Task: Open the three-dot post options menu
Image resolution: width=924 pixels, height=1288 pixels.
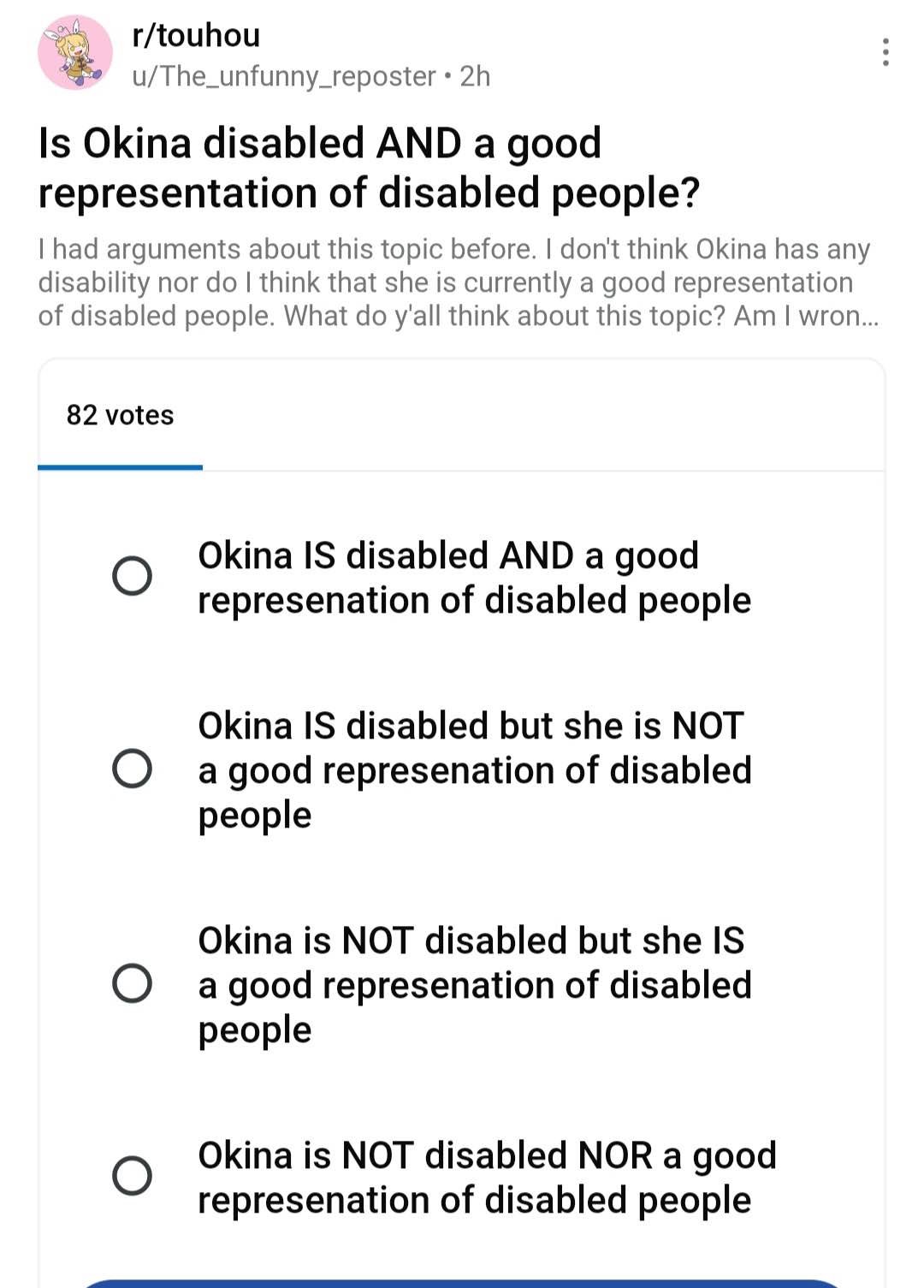Action: (x=885, y=52)
